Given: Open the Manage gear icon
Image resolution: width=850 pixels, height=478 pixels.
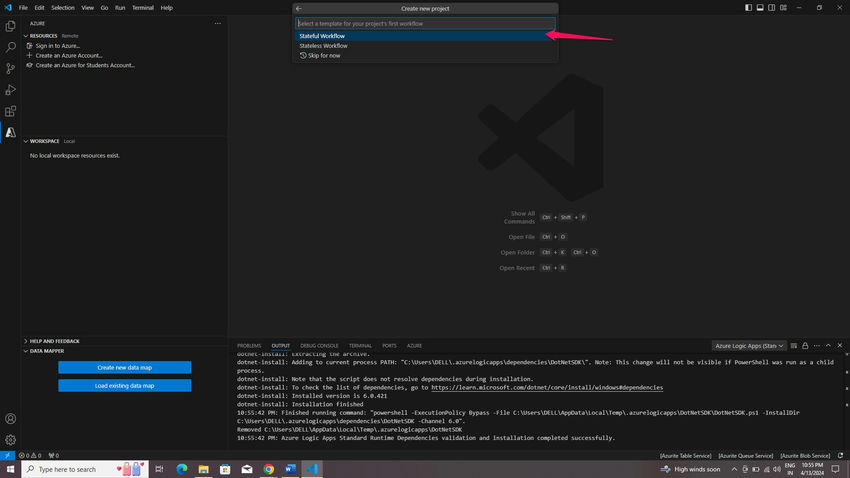Looking at the screenshot, I should click(x=10, y=440).
